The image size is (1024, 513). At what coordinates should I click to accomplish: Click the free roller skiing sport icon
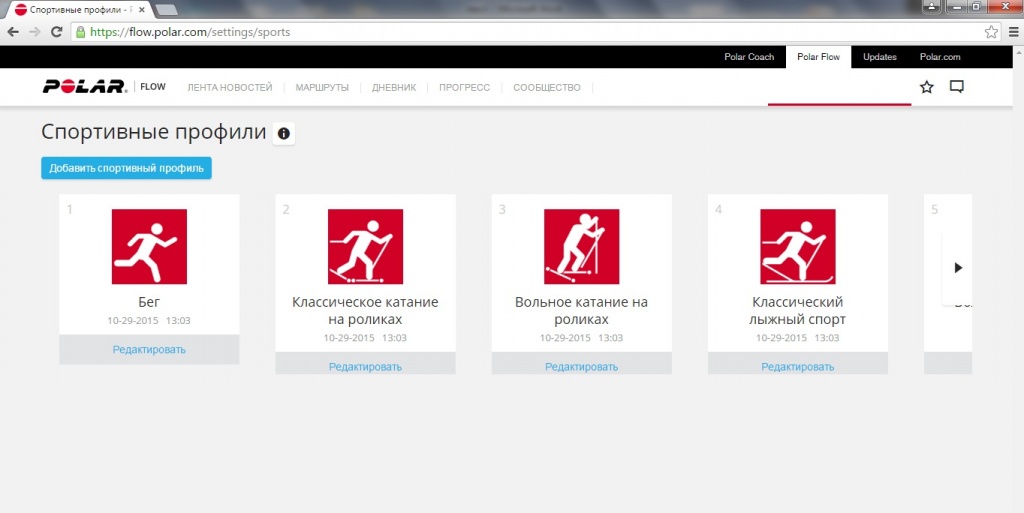coord(581,247)
